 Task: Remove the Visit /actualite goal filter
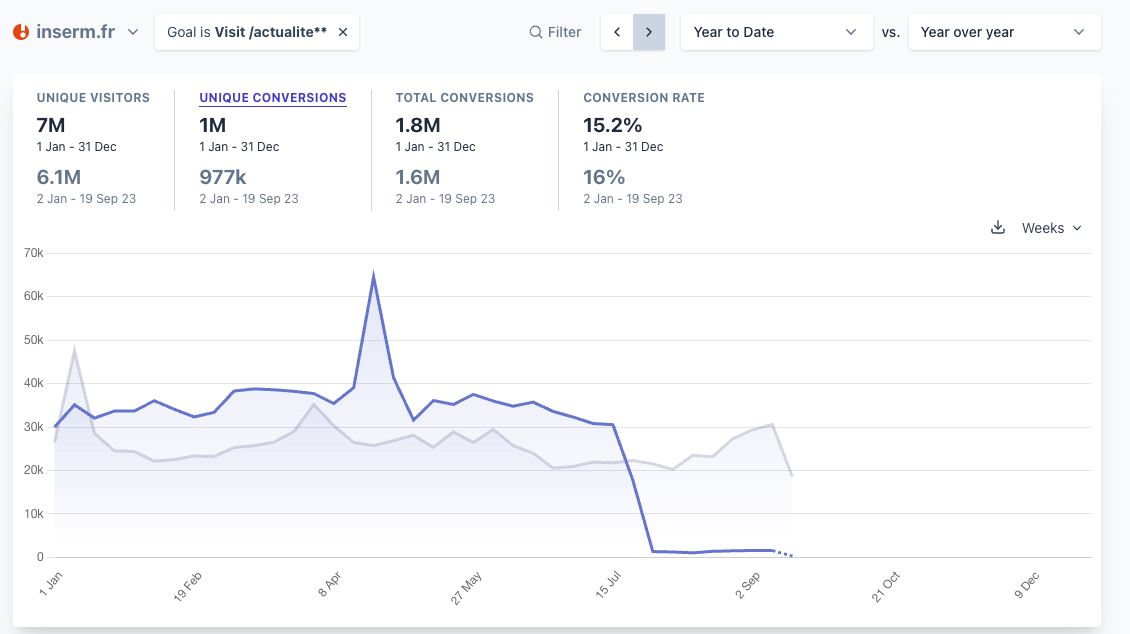[343, 32]
